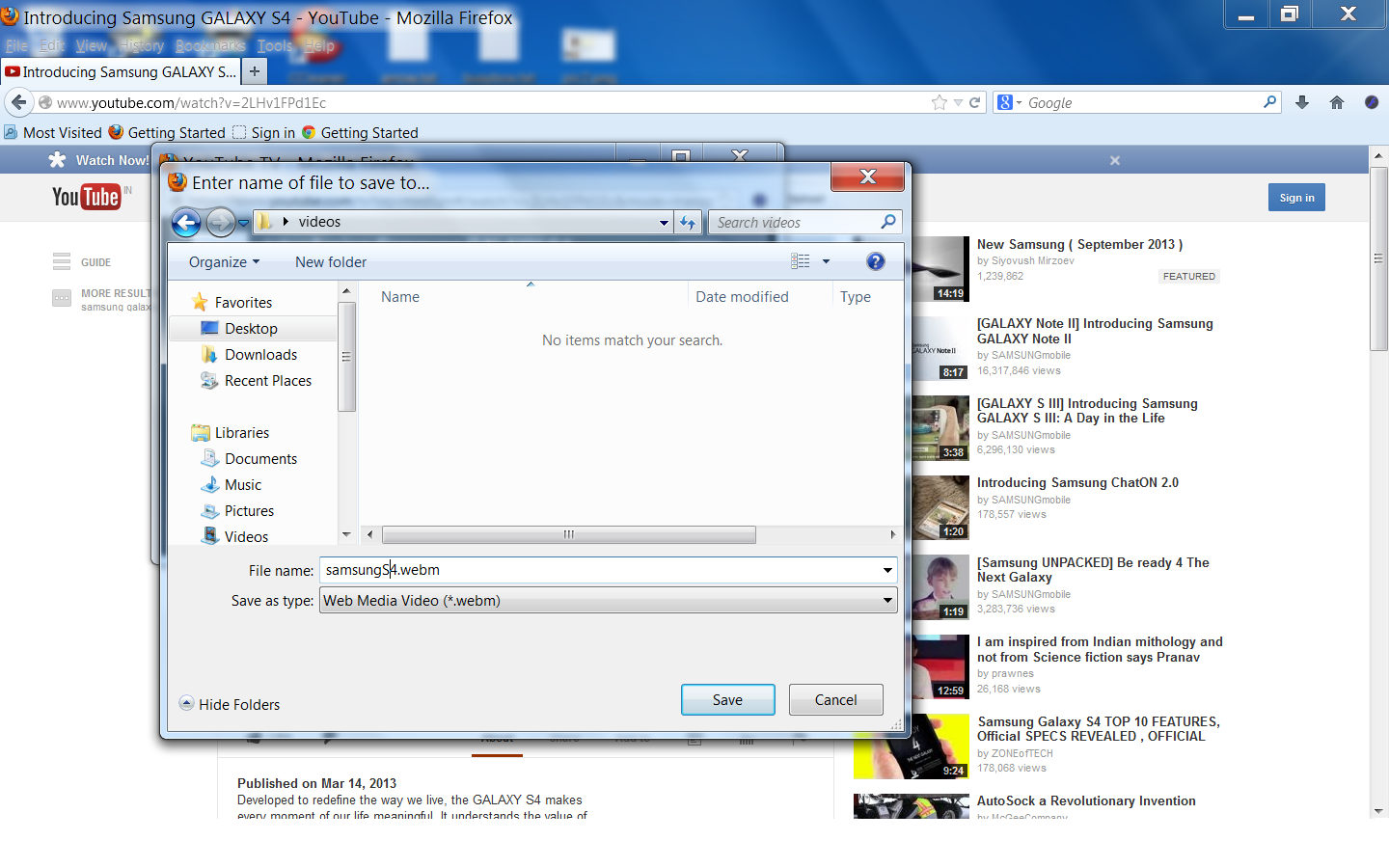
Task: Open the view options dropdown arrow
Action: [826, 261]
